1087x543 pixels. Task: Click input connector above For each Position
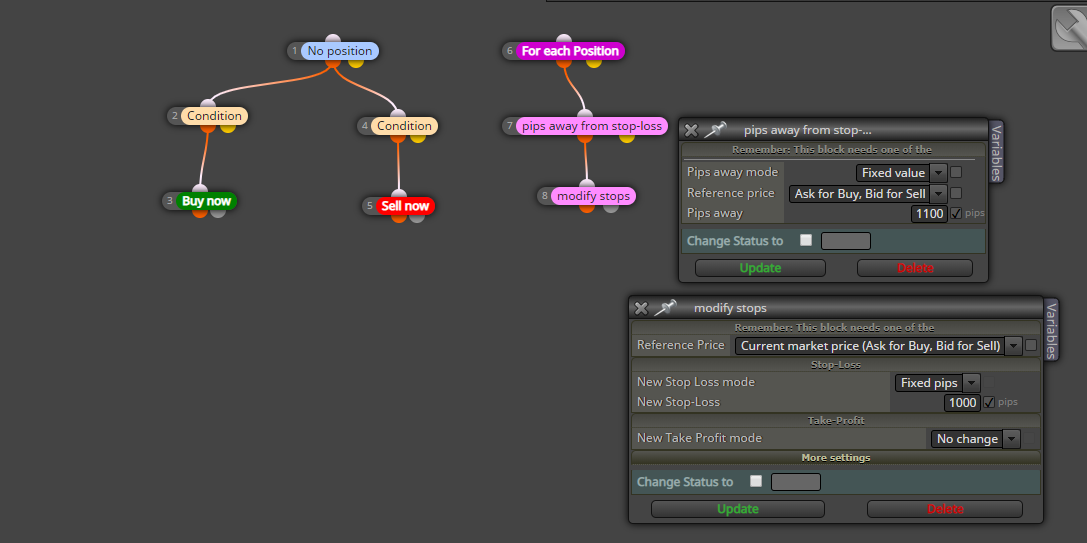point(564,39)
